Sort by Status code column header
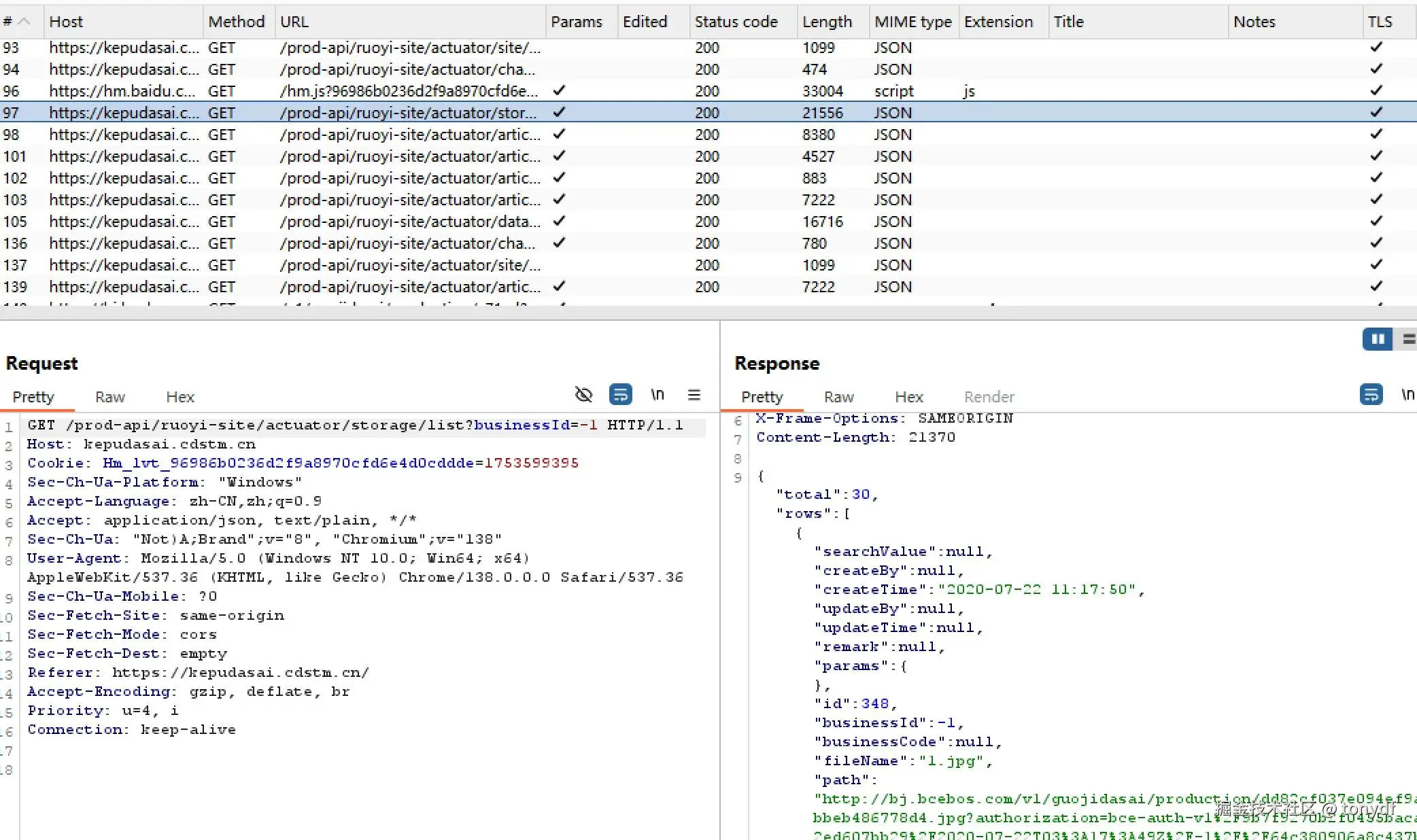 (736, 22)
